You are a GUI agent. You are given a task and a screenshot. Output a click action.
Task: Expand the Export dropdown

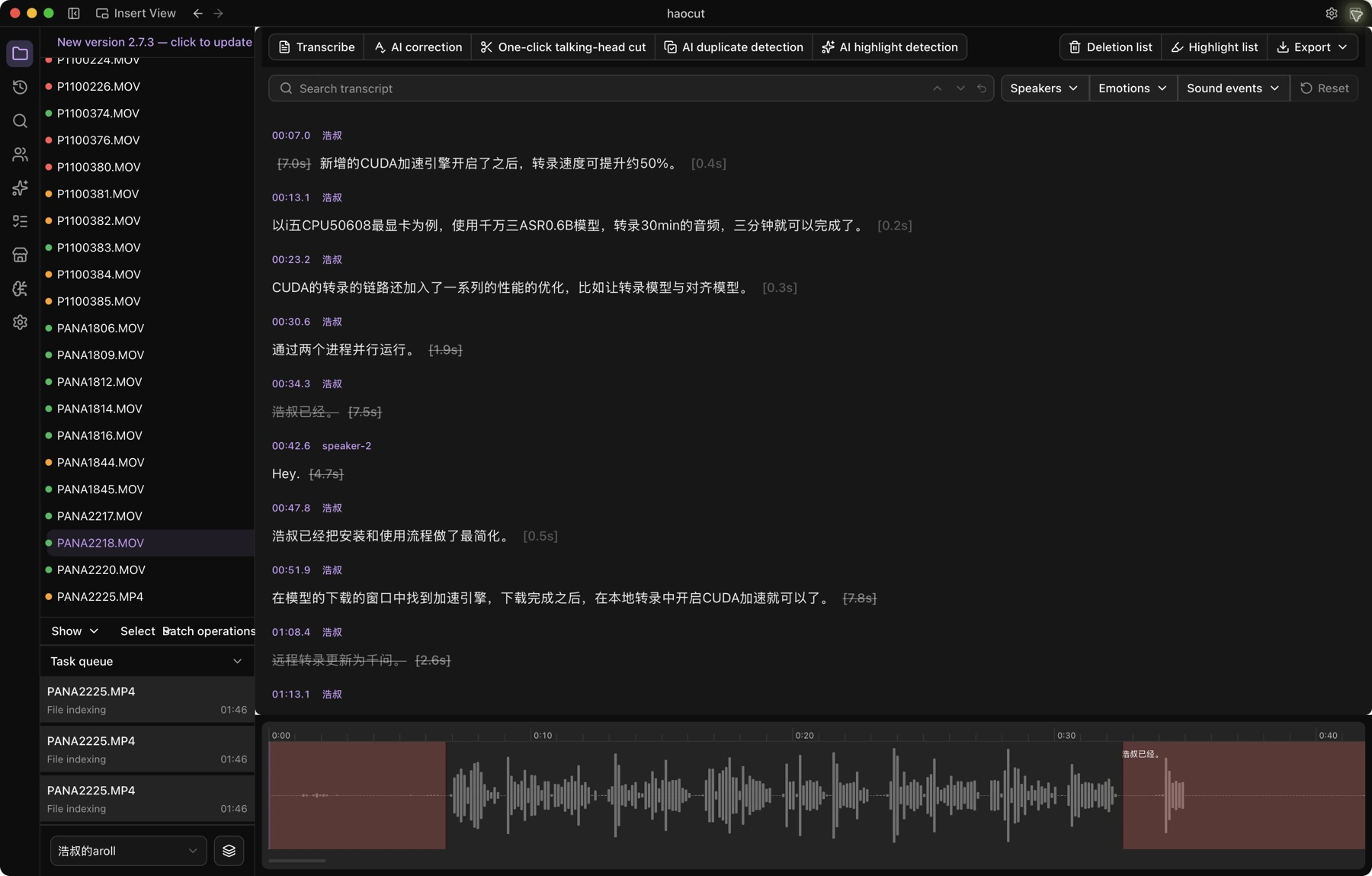tap(1313, 47)
